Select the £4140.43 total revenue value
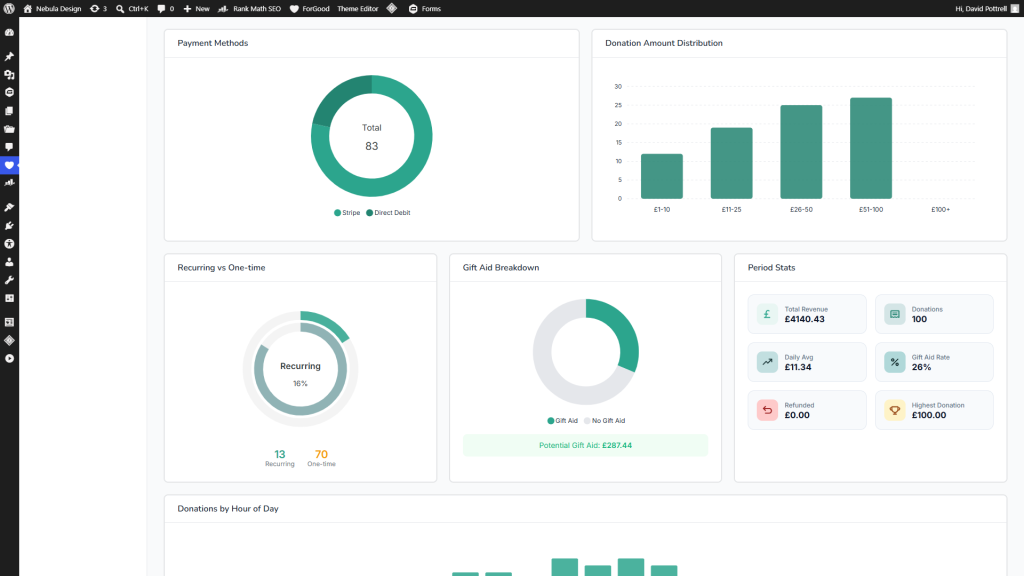Image resolution: width=1024 pixels, height=576 pixels. pyautogui.click(x=804, y=319)
